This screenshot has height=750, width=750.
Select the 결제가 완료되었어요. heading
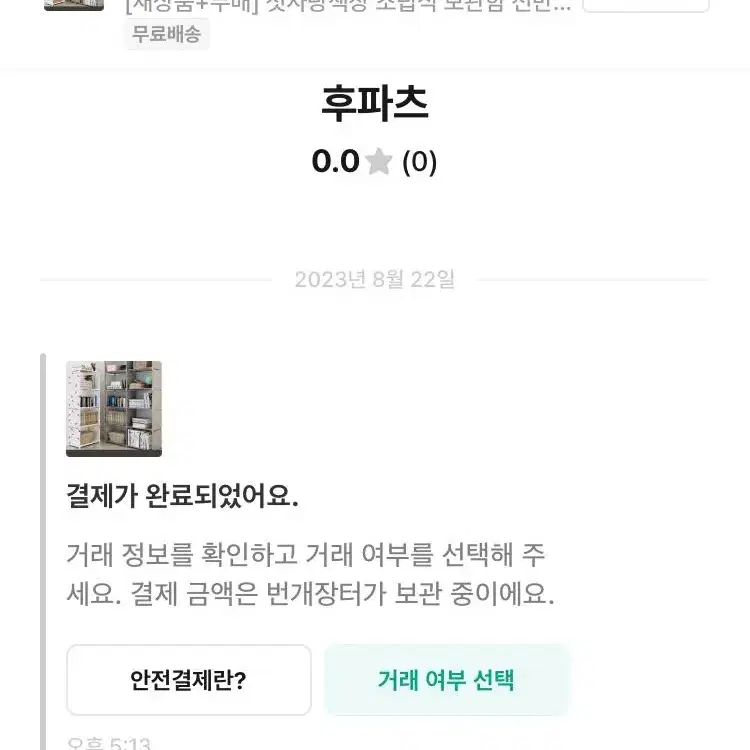[182, 496]
